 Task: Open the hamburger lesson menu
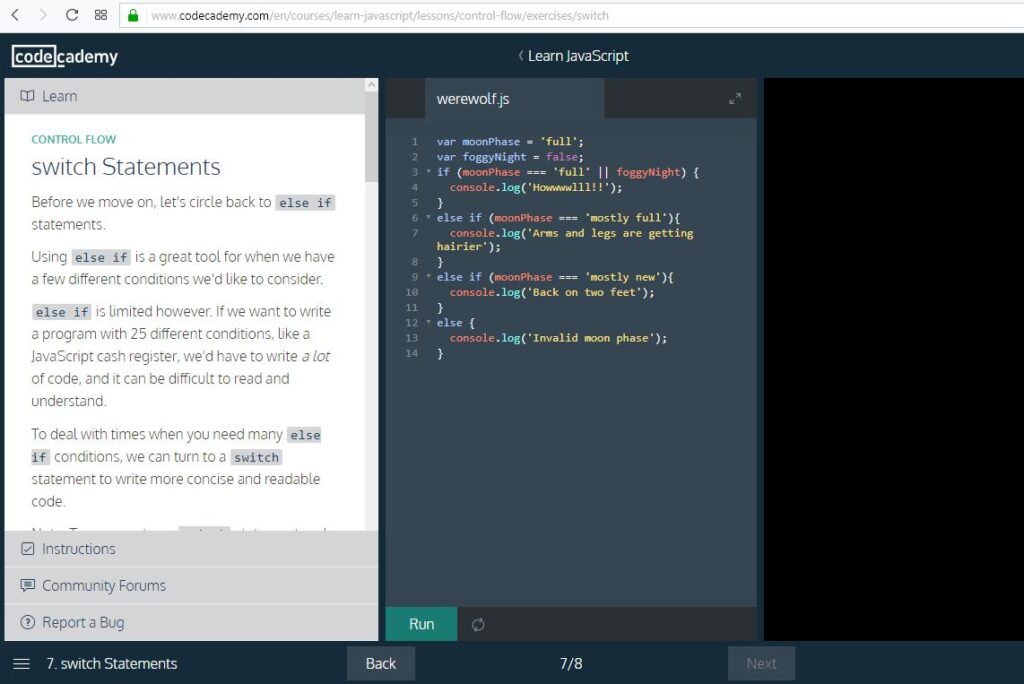click(x=21, y=663)
